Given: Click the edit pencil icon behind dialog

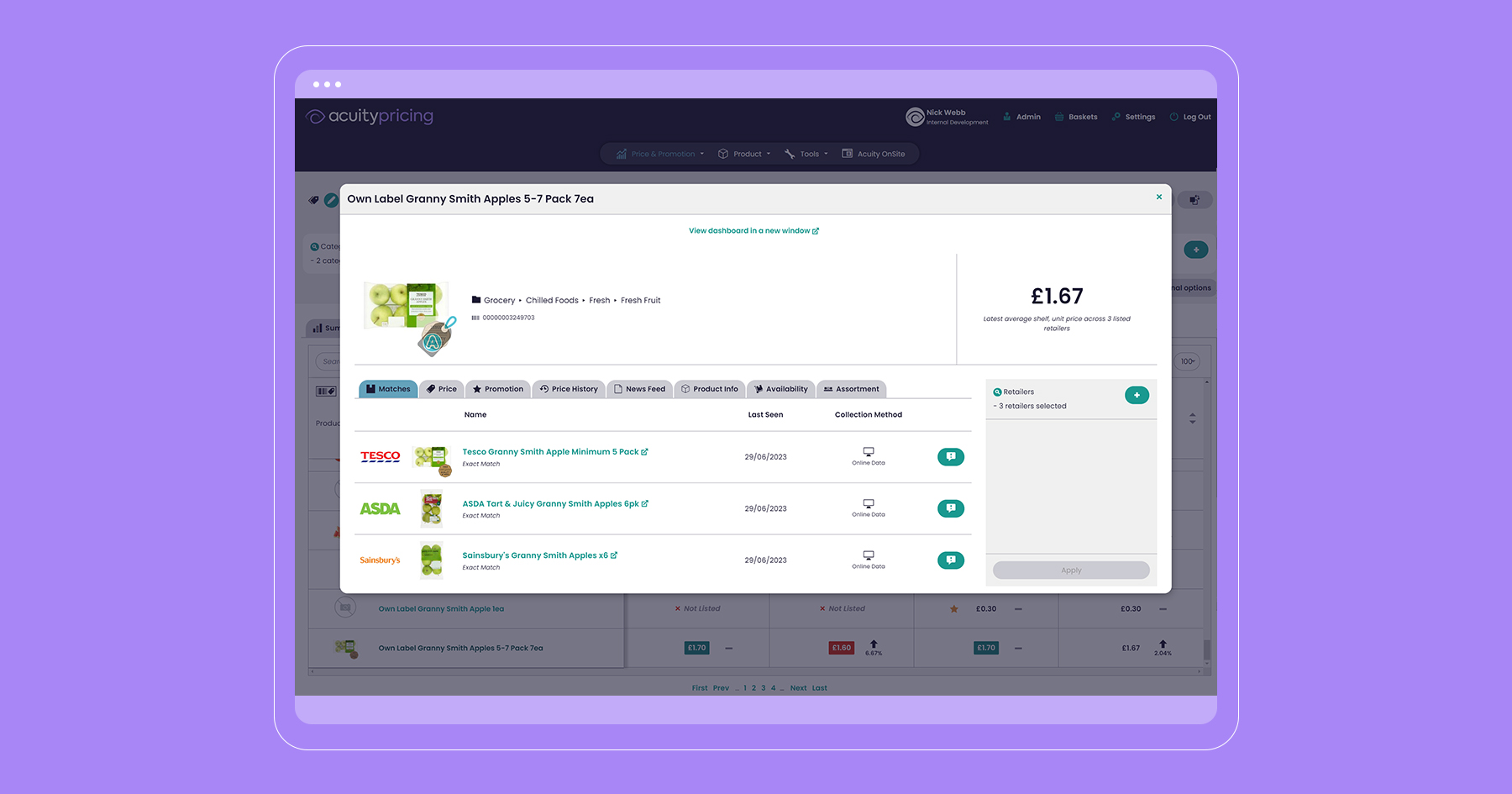Looking at the screenshot, I should [x=331, y=200].
